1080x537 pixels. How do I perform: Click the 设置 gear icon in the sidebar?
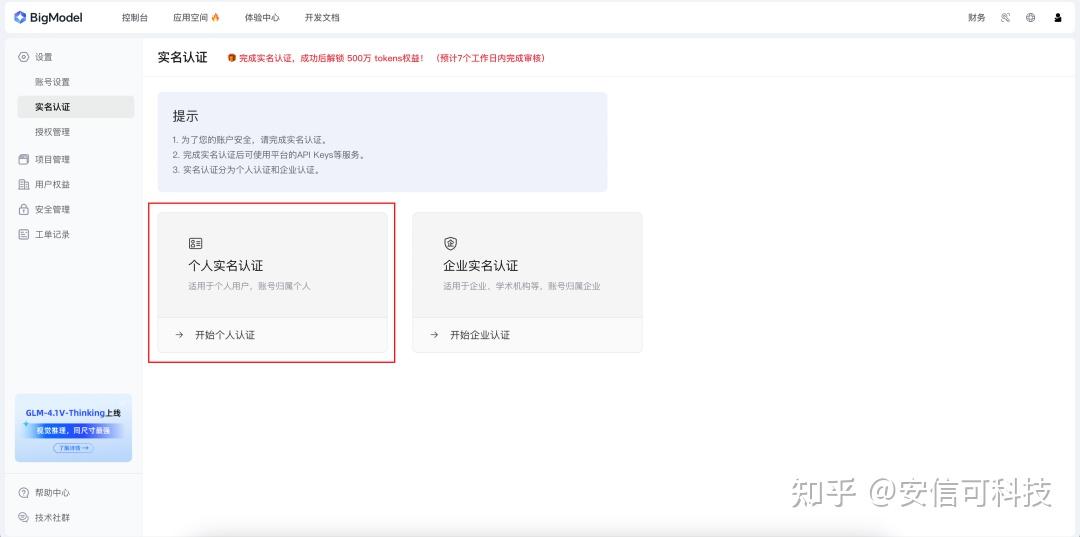click(x=24, y=57)
